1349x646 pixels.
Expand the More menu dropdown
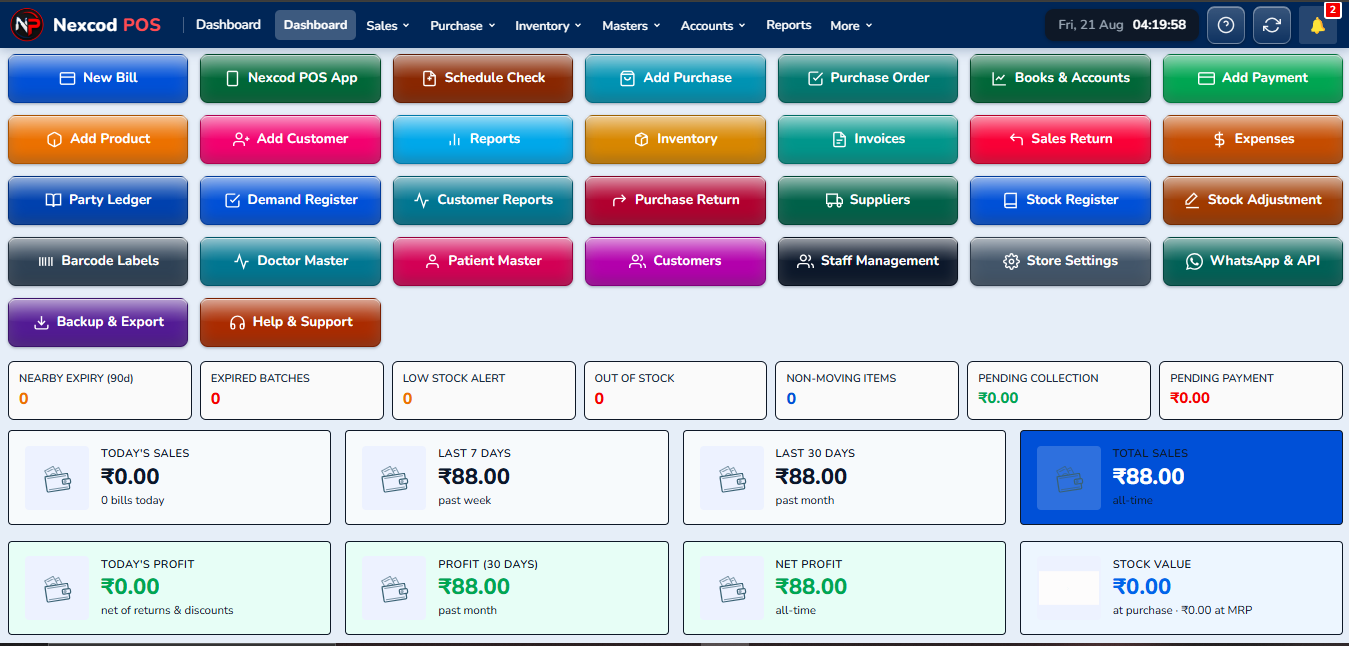[851, 26]
